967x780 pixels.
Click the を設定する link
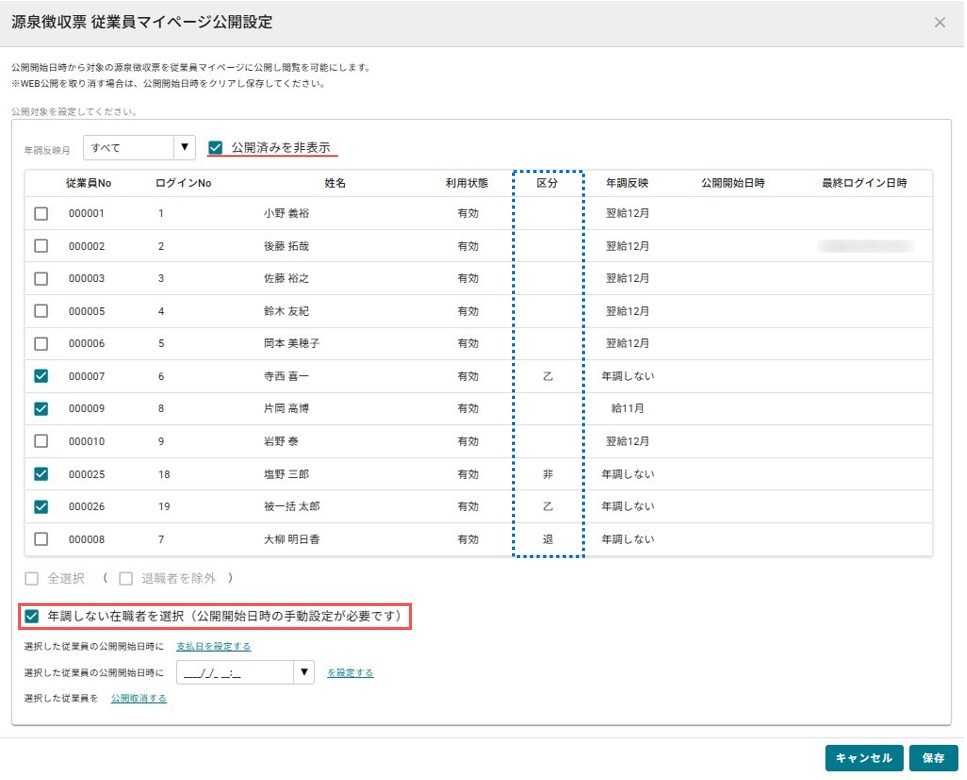point(350,673)
